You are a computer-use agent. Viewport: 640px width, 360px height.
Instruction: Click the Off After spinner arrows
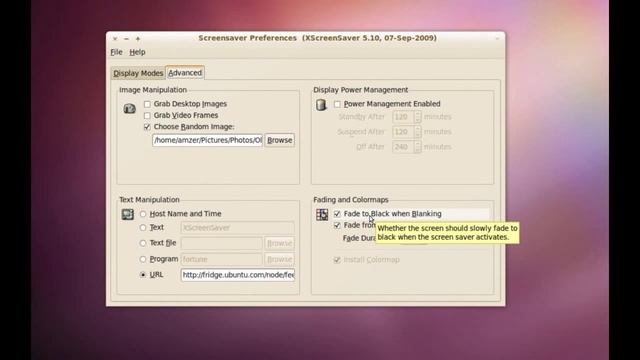pyautogui.click(x=417, y=147)
